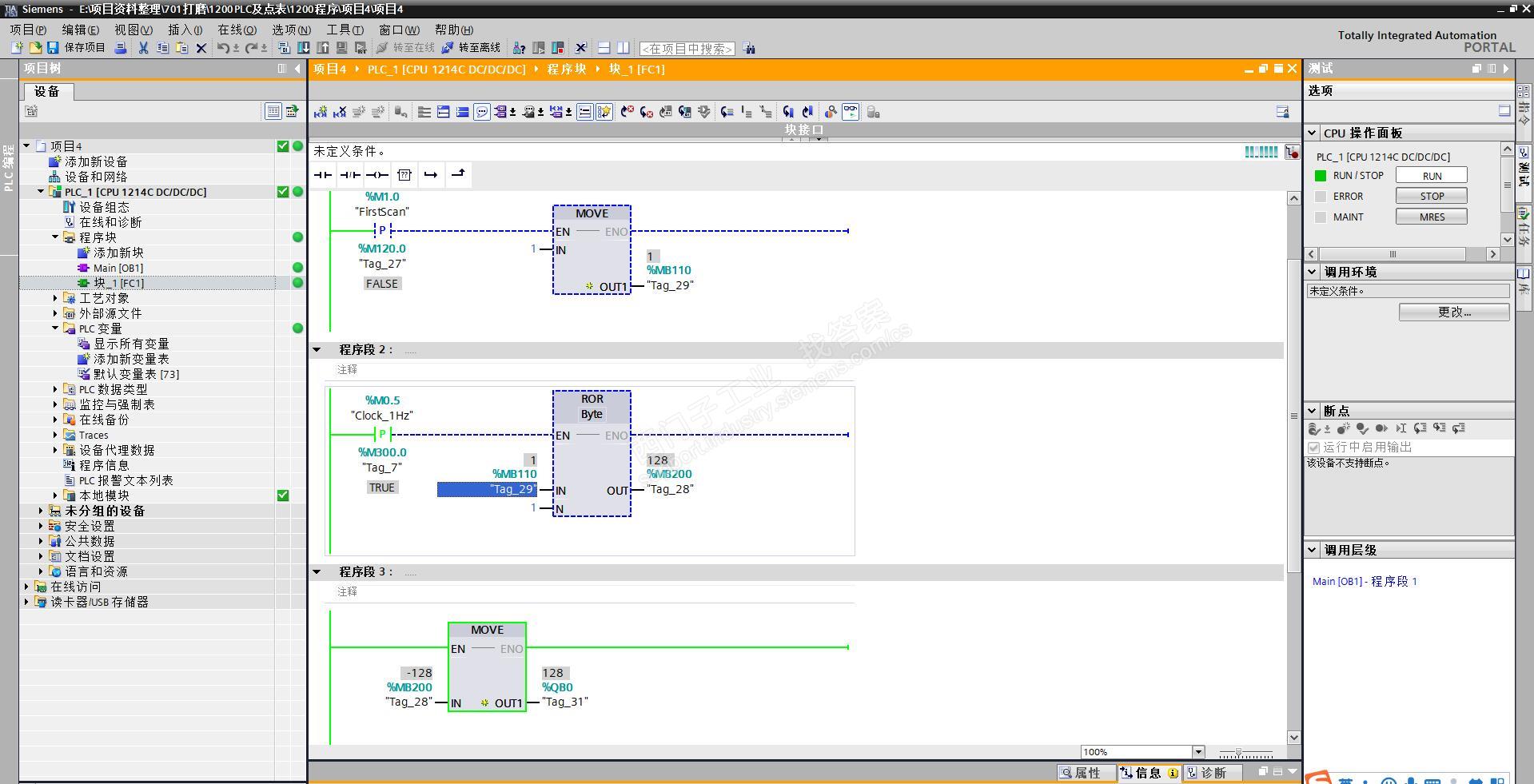
Task: Click the insert network icon in editor toolbar
Action: 321,112
